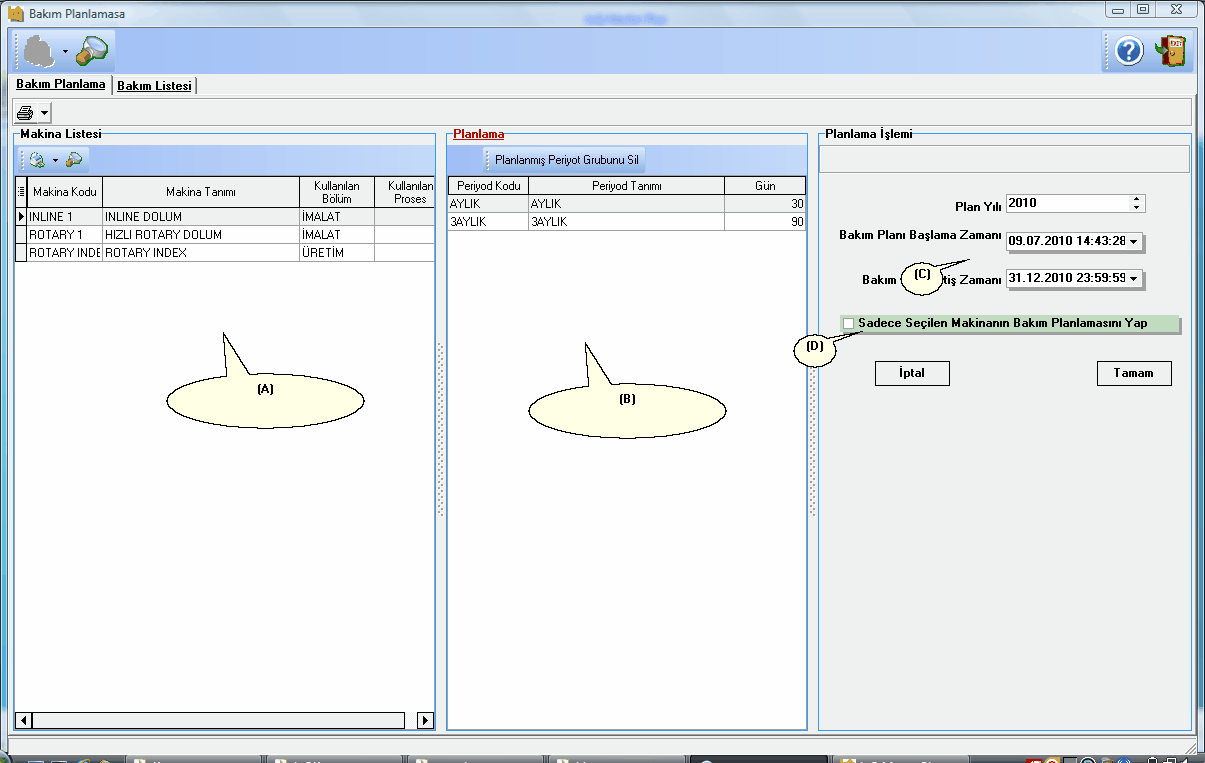Click end date value 31.12.2010 23:59:59
The height and width of the screenshot is (763, 1205).
[x=1067, y=279]
